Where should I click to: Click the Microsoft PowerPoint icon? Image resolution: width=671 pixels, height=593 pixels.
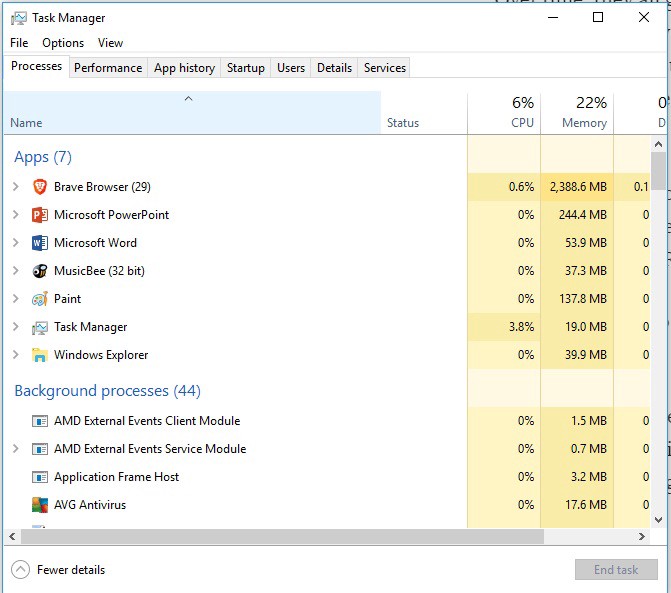[x=40, y=215]
